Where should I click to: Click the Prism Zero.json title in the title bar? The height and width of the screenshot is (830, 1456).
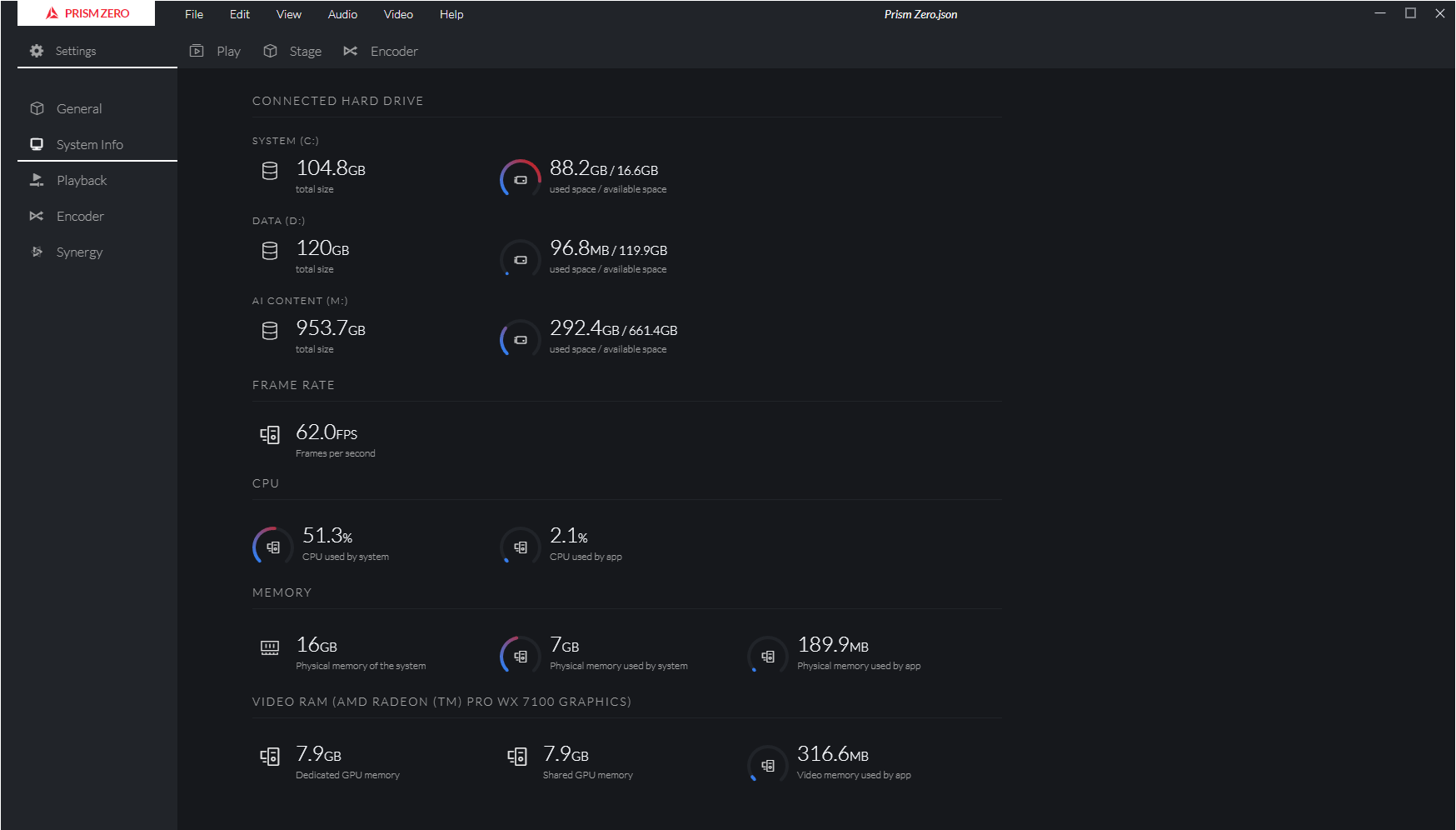(x=920, y=14)
